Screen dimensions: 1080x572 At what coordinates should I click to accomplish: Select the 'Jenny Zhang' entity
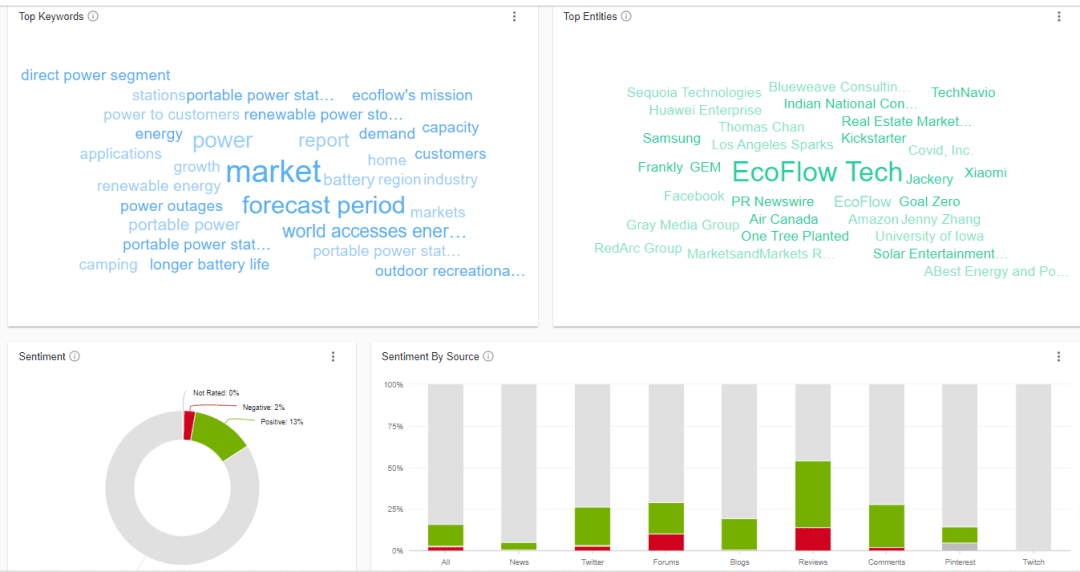pos(940,220)
